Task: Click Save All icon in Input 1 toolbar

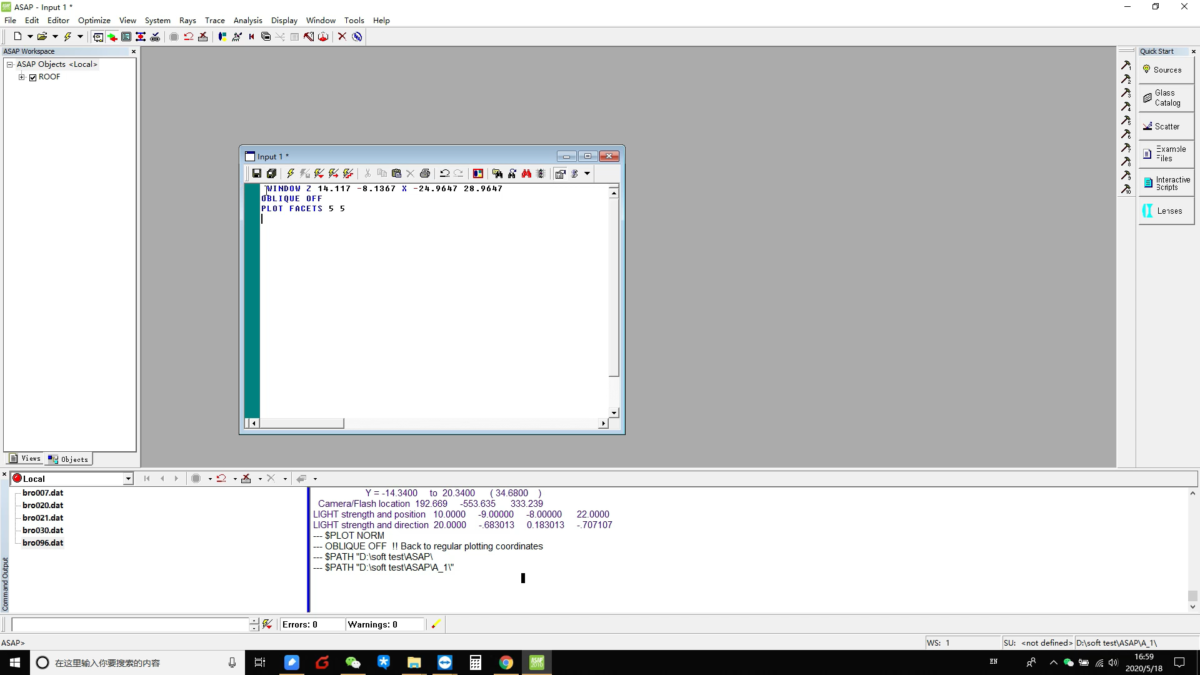Action: [272, 173]
